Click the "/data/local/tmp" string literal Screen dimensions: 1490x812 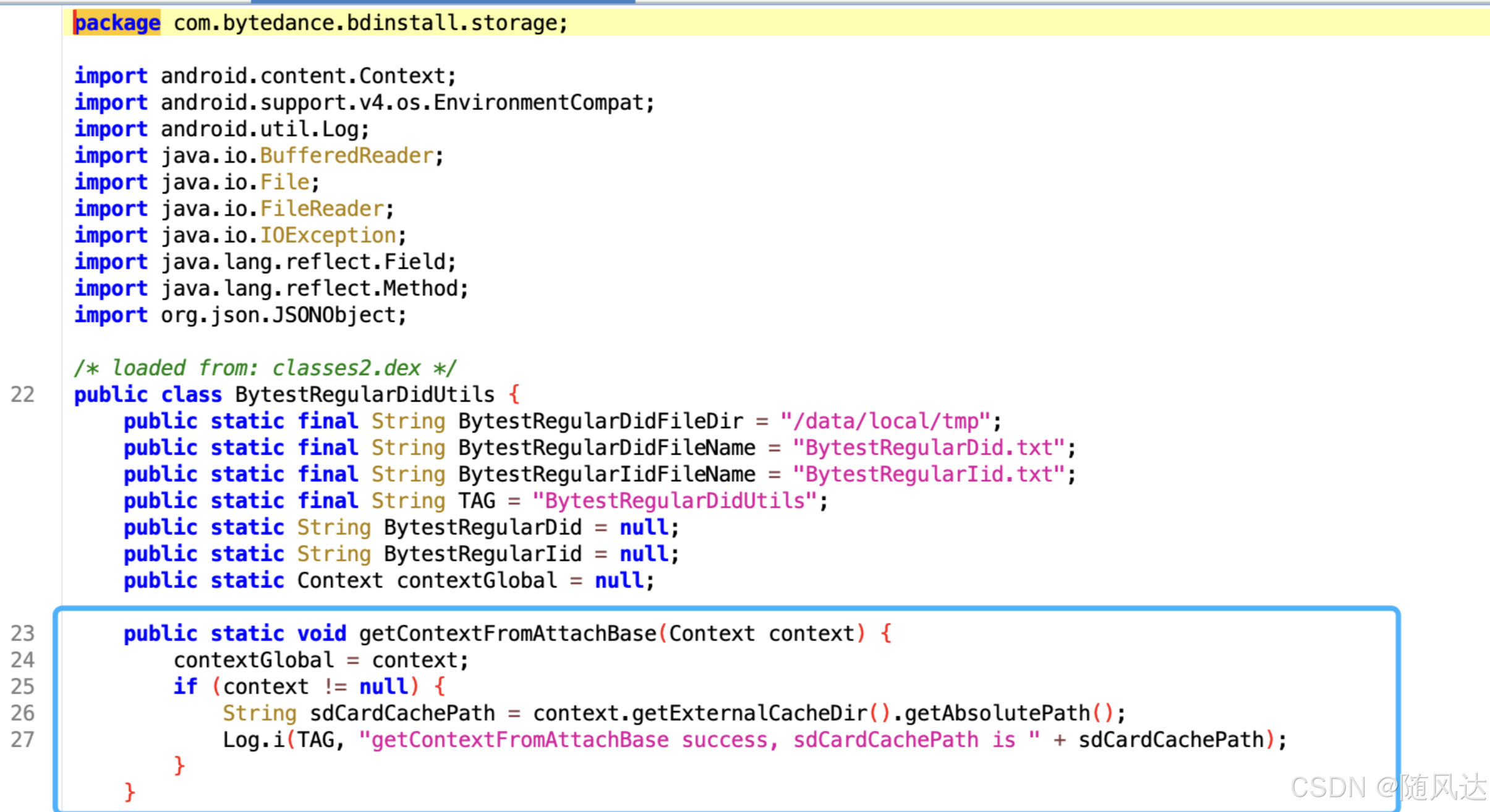point(885,421)
